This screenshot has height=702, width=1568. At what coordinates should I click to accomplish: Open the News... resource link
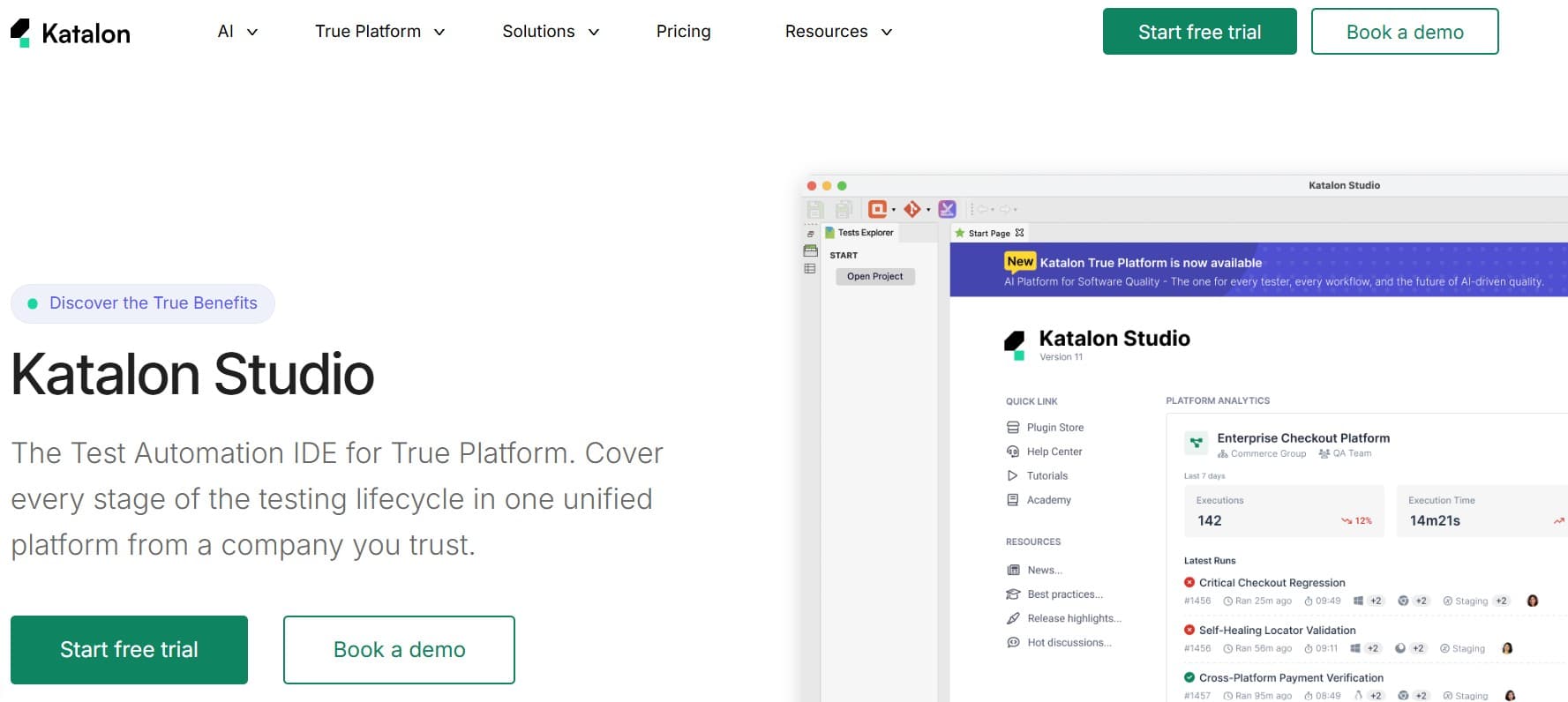click(x=1045, y=571)
